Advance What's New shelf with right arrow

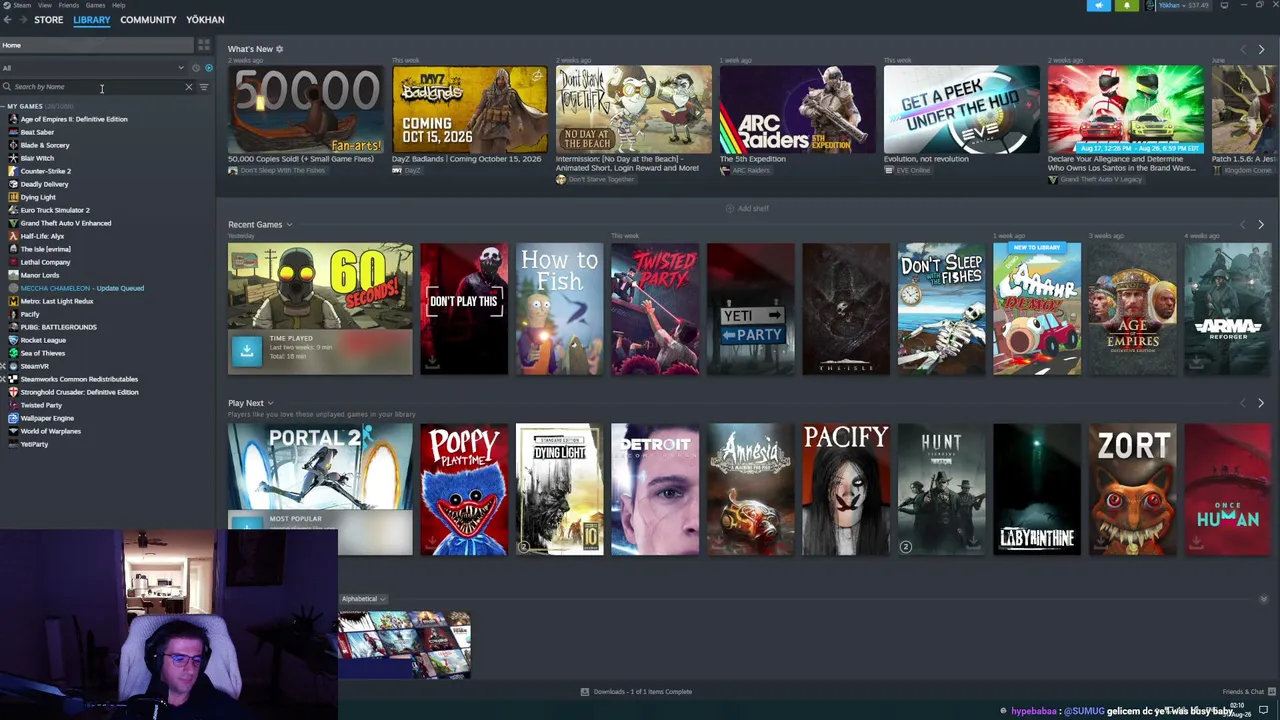(1261, 49)
